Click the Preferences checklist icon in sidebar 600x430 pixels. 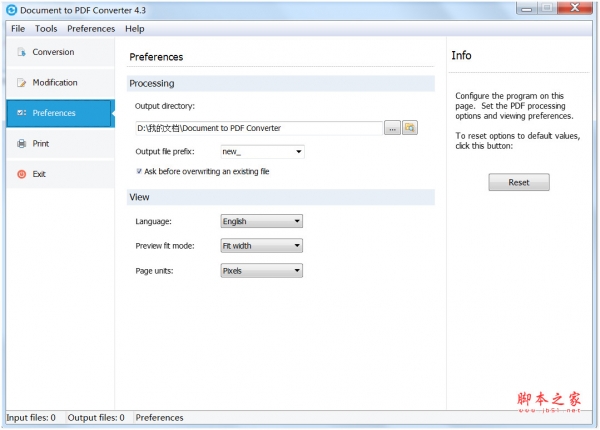(x=22, y=113)
